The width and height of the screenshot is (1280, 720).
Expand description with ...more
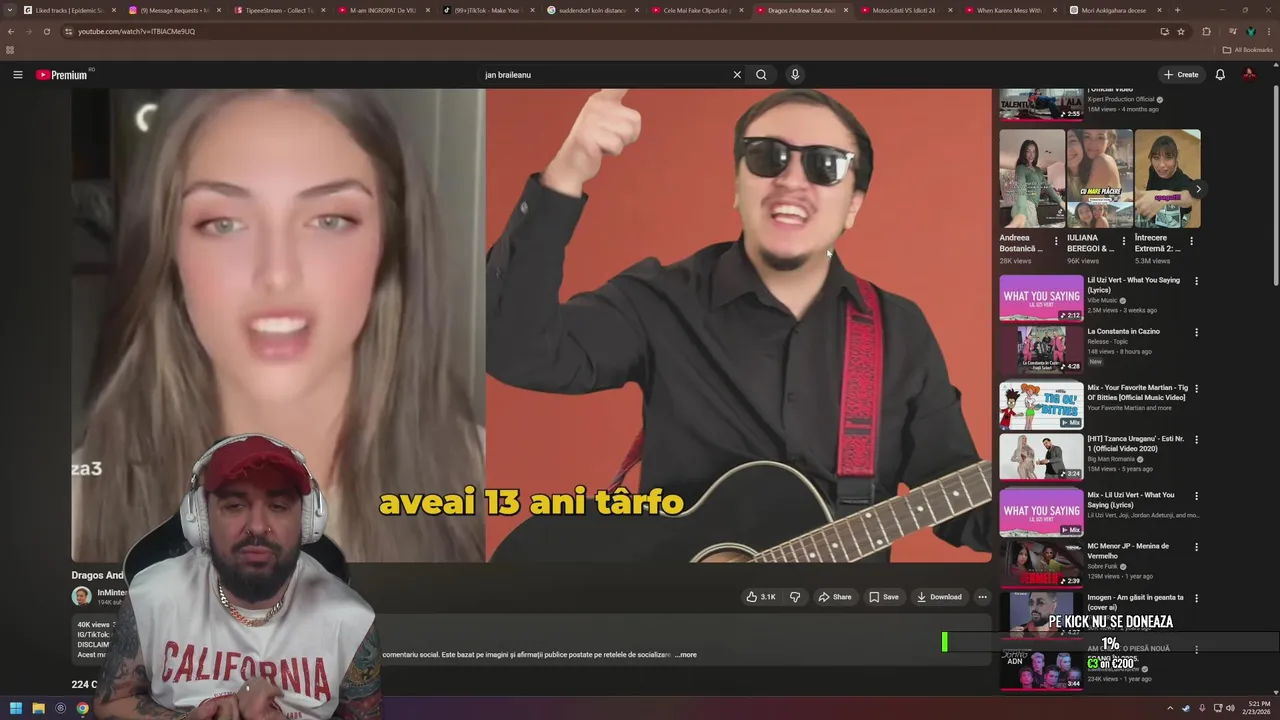coord(686,655)
